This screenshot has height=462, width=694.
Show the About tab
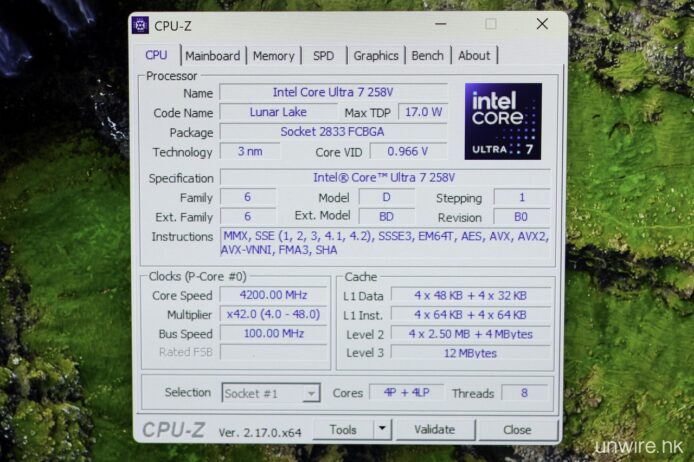[x=474, y=56]
